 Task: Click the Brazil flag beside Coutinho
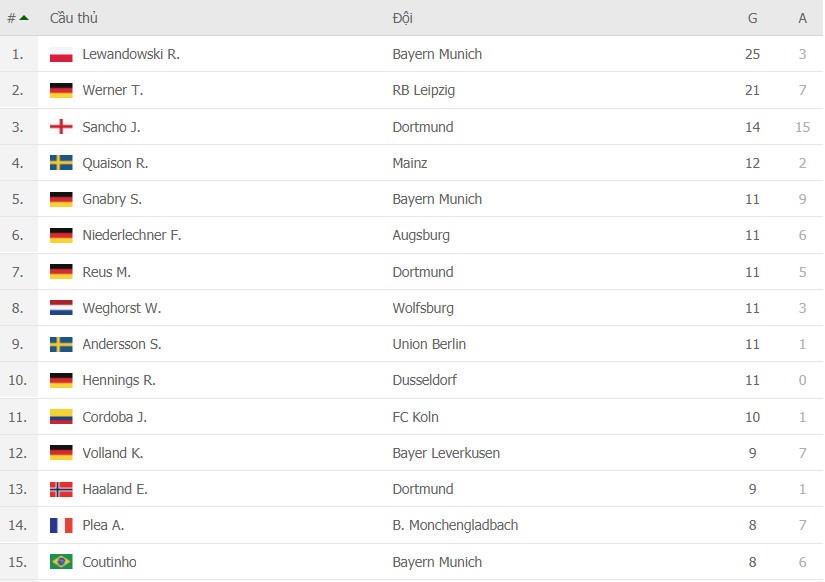(61, 562)
